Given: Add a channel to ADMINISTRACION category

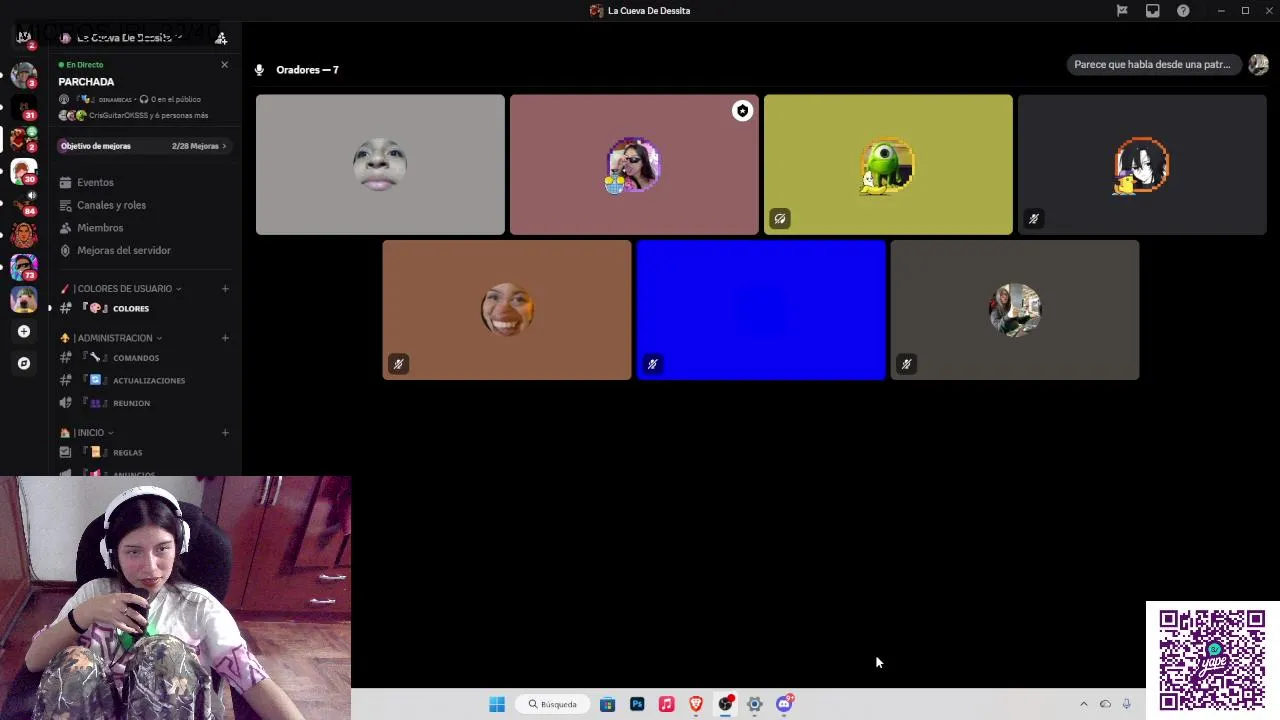Looking at the screenshot, I should (225, 338).
